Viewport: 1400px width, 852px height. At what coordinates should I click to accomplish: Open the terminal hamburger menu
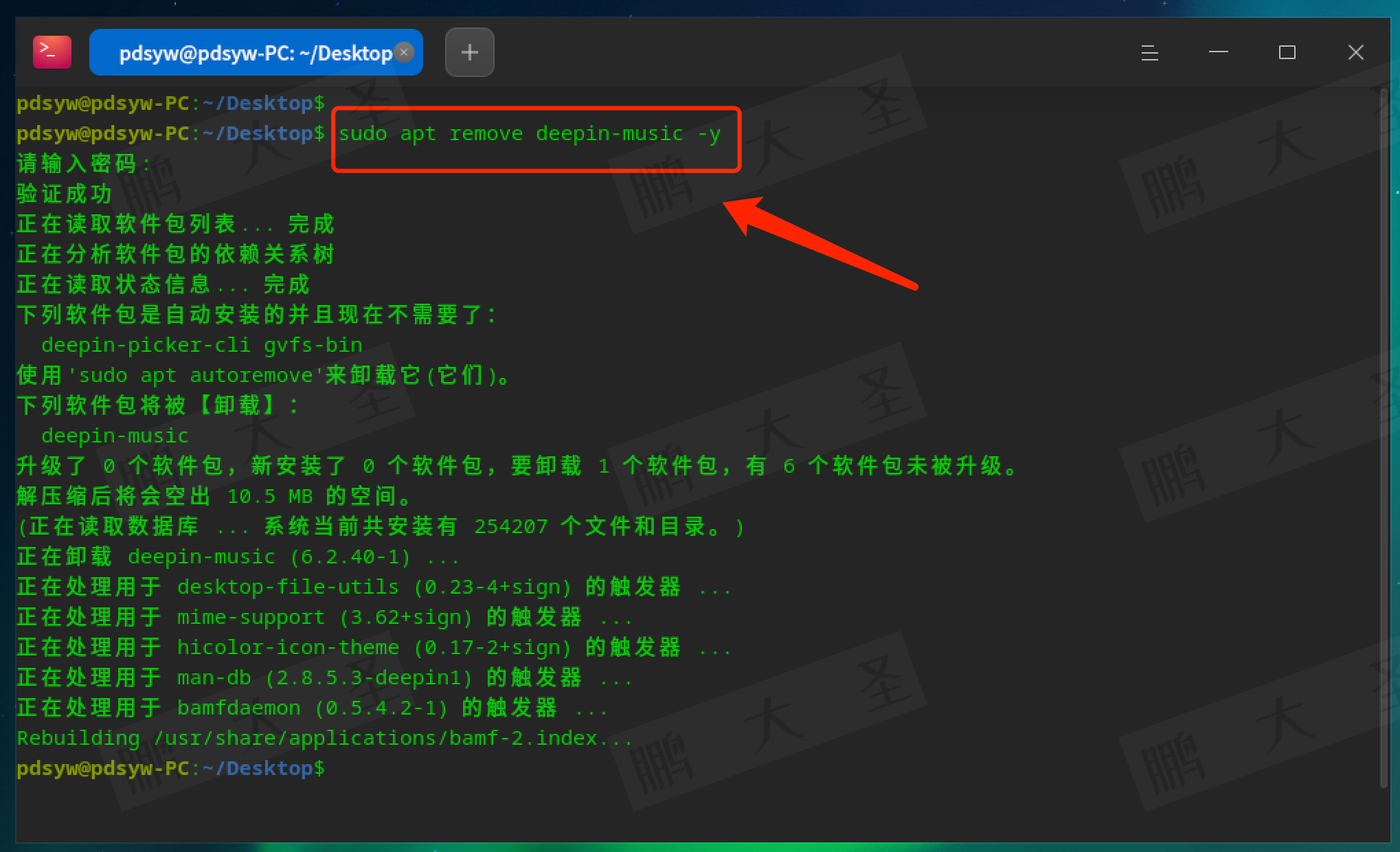point(1149,53)
